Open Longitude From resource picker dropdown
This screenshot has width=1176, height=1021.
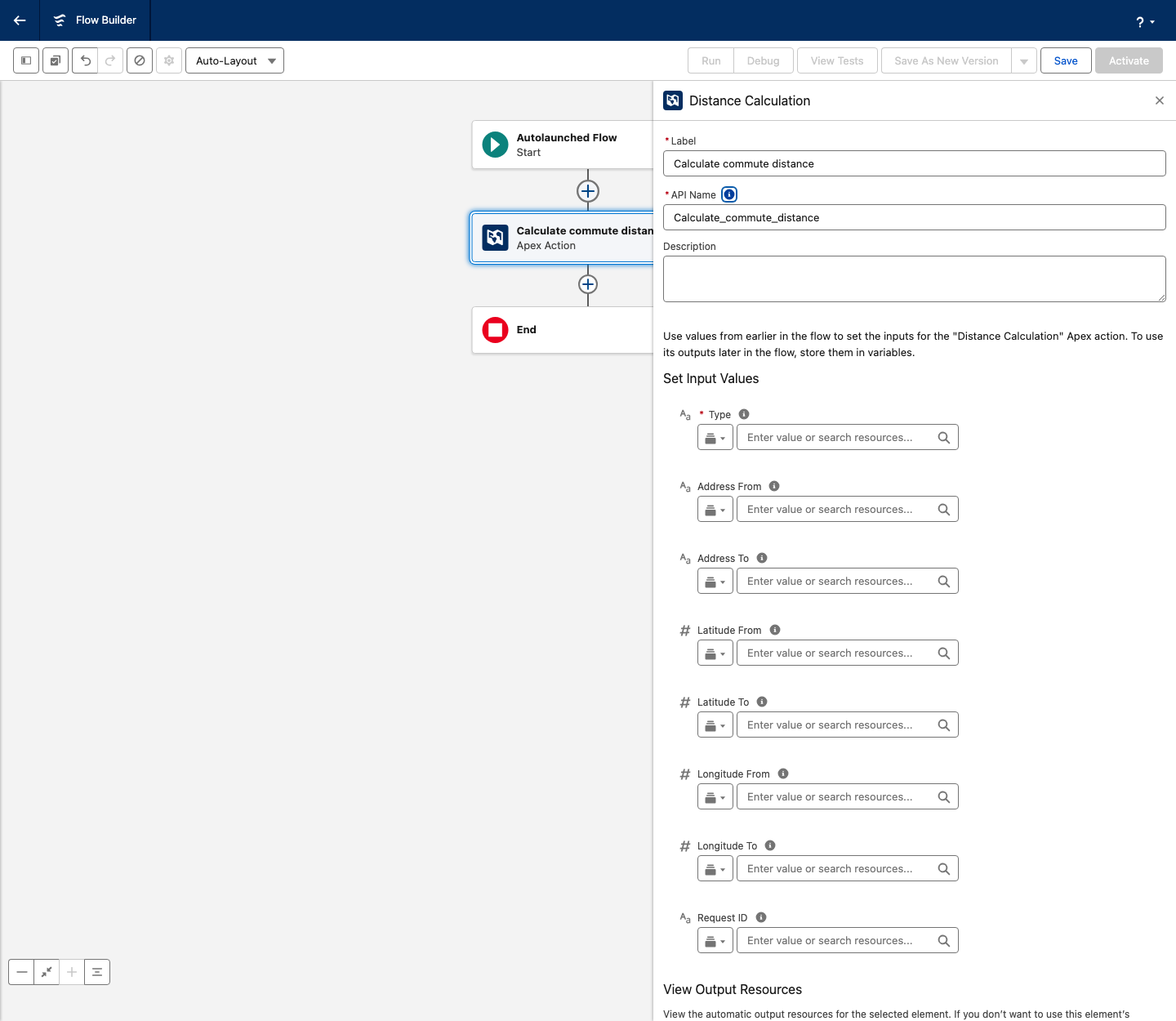(x=715, y=797)
